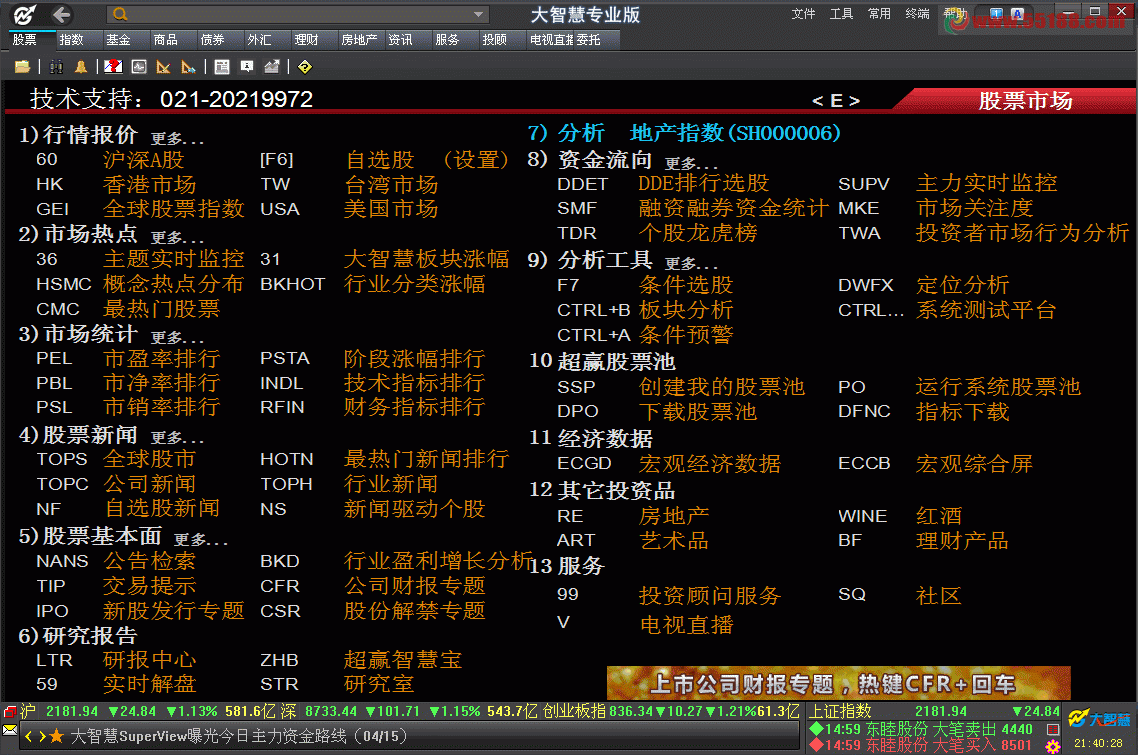
Task: Expand 更多 next to 分析工具
Action: 692,264
